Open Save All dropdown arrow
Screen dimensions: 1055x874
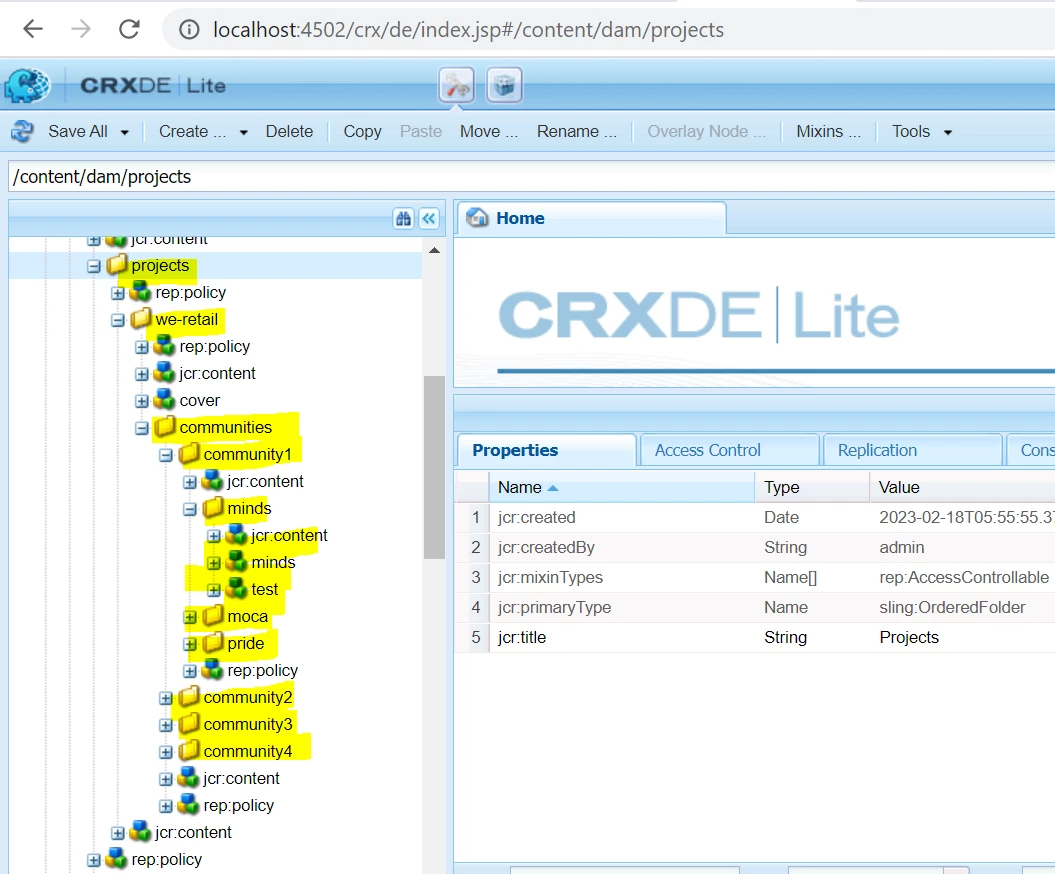tap(124, 133)
